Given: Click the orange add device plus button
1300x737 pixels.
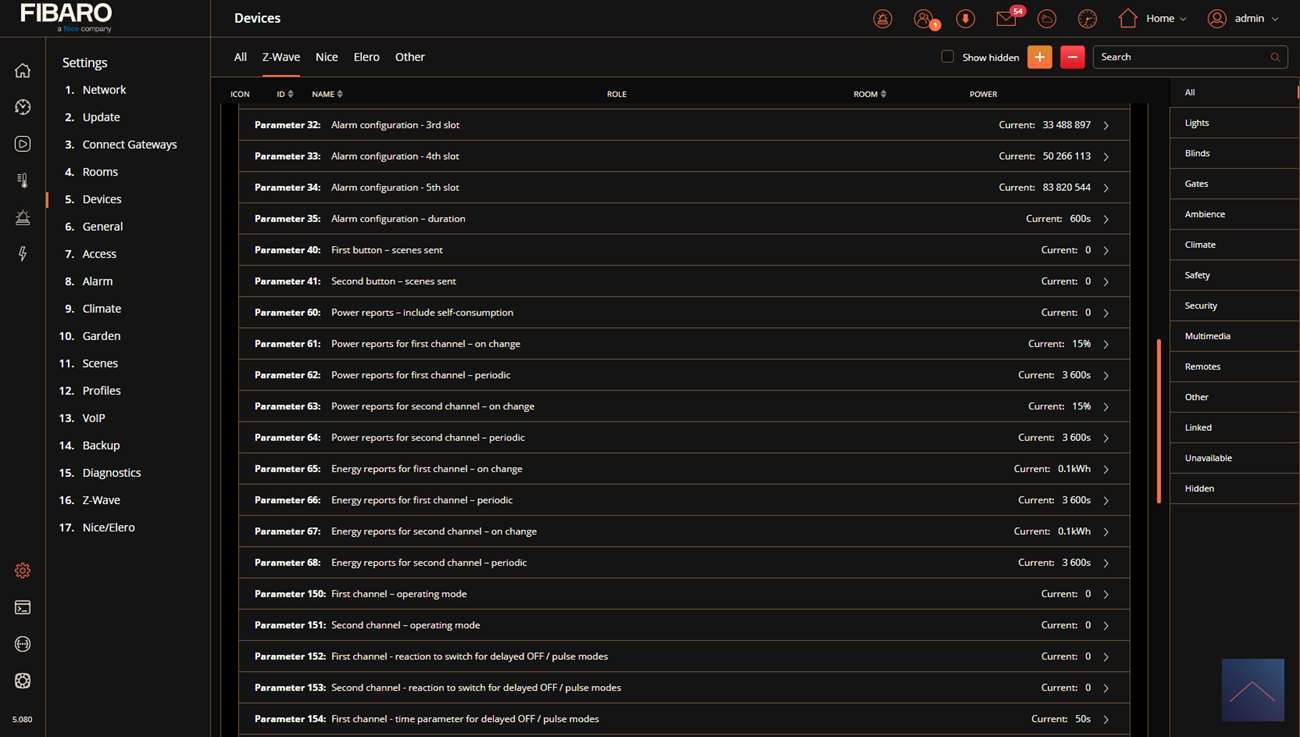Looking at the screenshot, I should (1039, 57).
